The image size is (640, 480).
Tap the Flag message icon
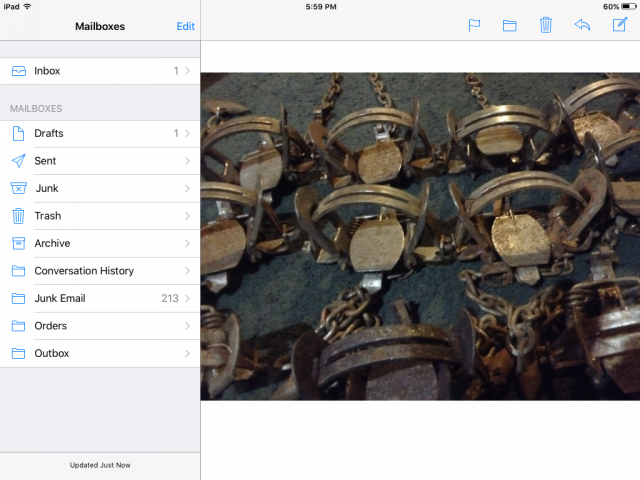474,25
